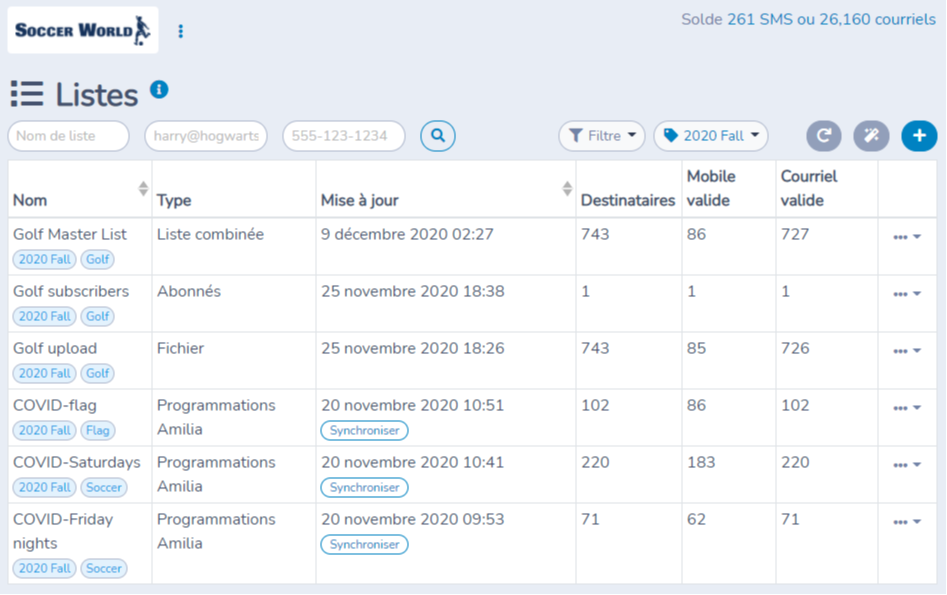947x595 pixels.
Task: Click Synchroniser for COVID-Friday nights list
Action: (364, 544)
